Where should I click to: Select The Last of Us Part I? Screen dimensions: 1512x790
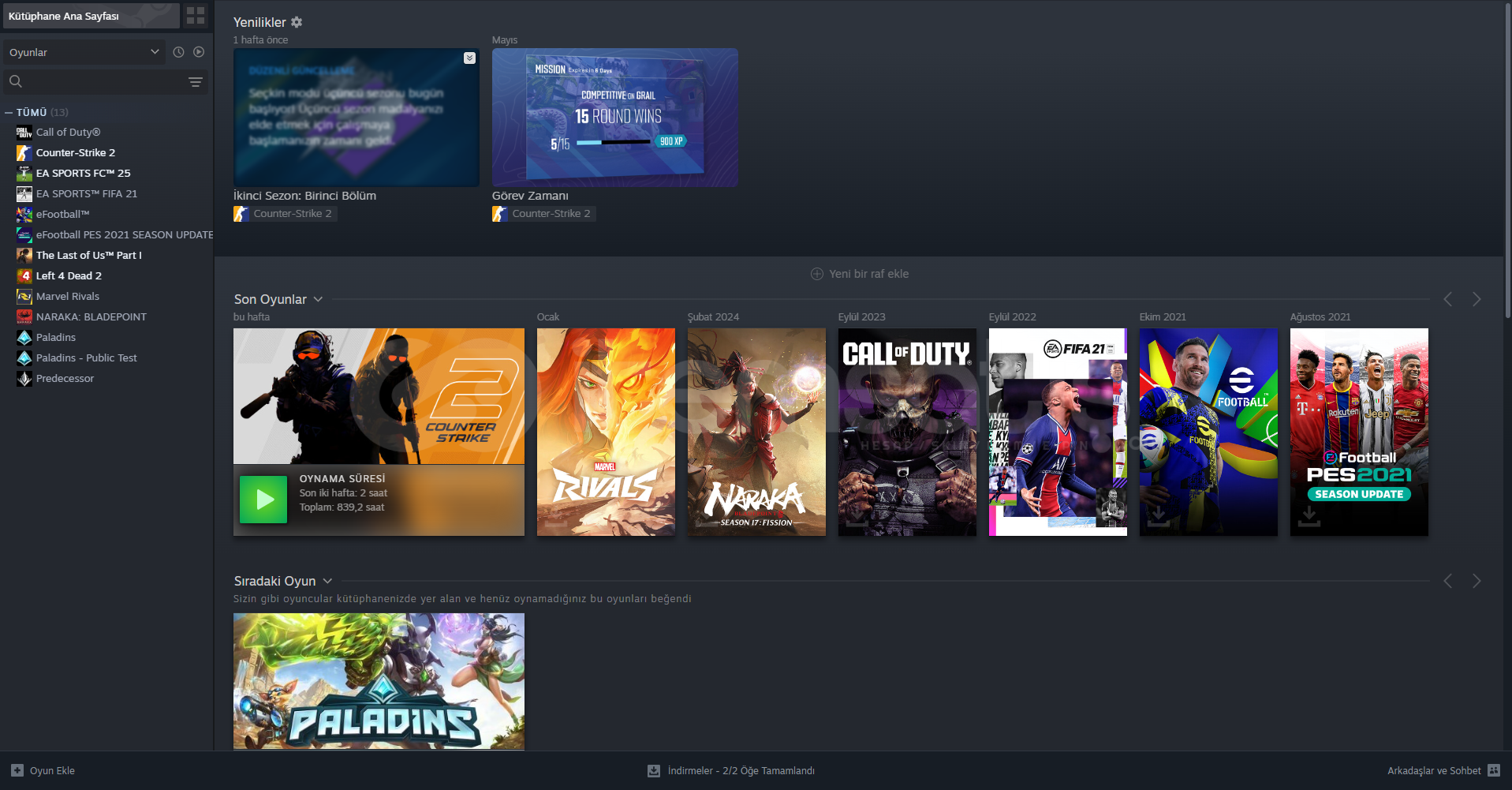pyautogui.click(x=88, y=255)
